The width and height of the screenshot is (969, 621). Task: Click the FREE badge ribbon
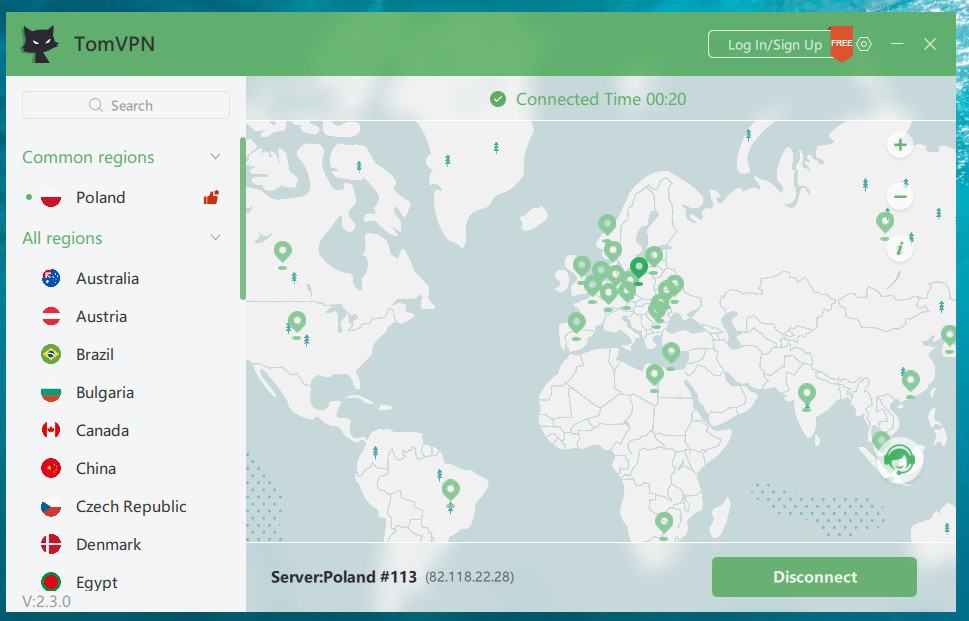[841, 45]
